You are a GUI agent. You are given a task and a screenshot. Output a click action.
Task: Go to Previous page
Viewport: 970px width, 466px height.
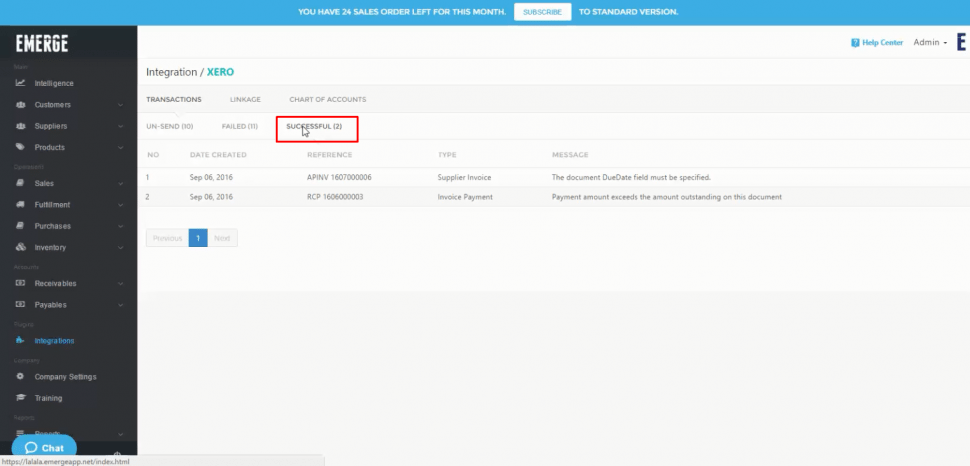coord(167,238)
